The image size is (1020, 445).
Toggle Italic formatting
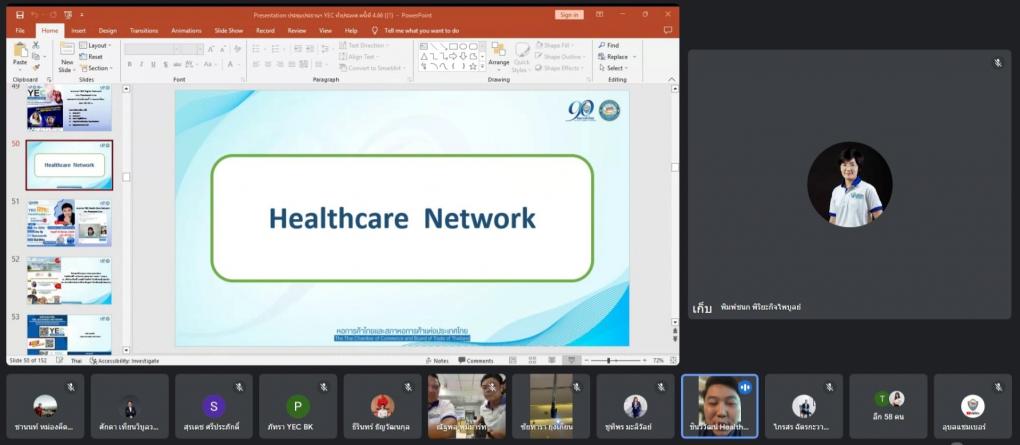(141, 64)
